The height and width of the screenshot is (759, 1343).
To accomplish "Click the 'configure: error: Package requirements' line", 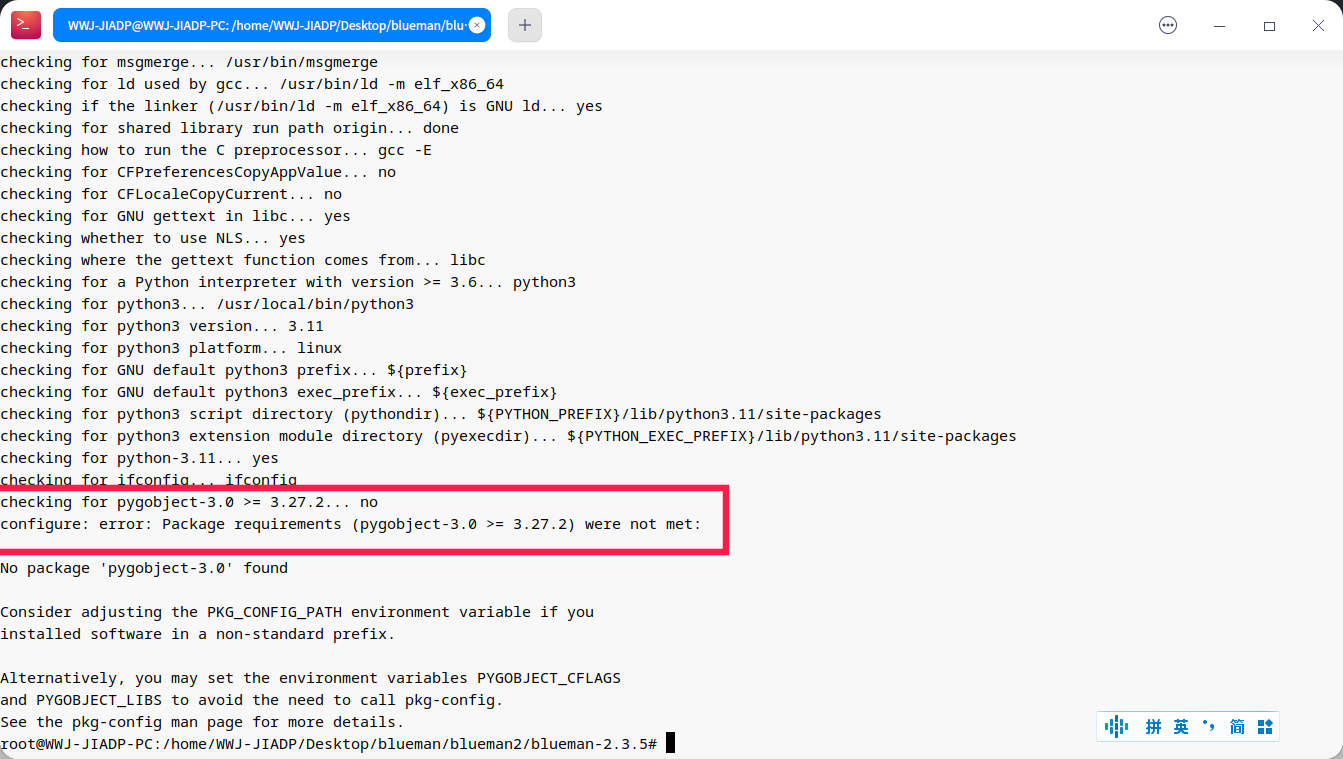I will pos(350,524).
